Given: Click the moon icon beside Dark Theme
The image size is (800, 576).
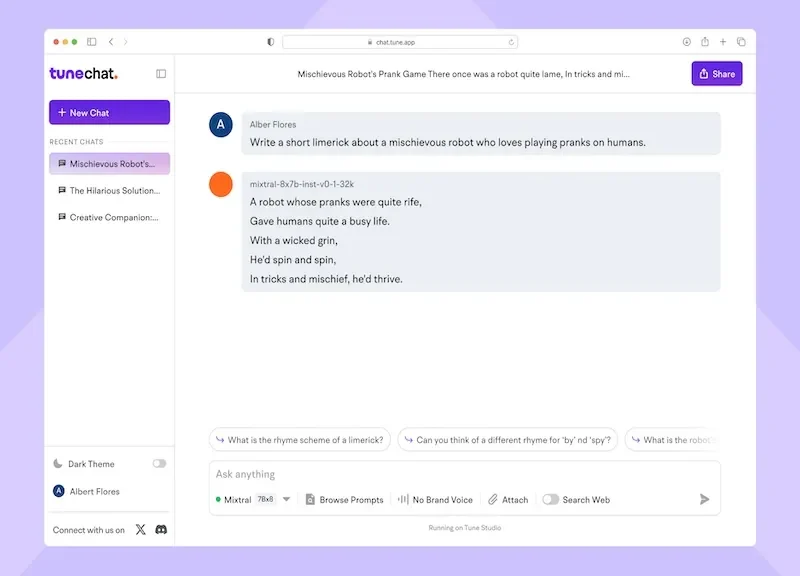Looking at the screenshot, I should tap(58, 464).
